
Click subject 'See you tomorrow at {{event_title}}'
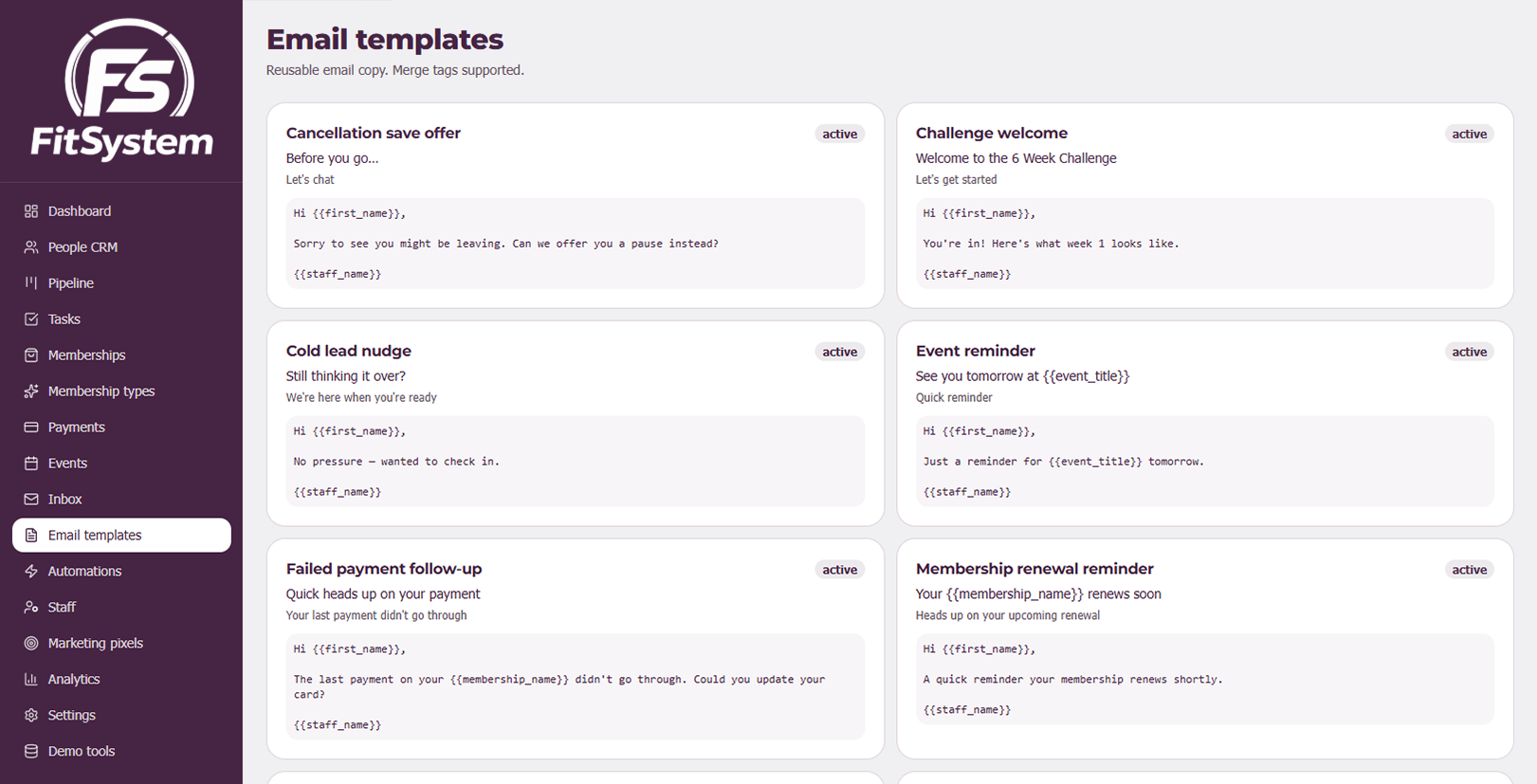1022,376
